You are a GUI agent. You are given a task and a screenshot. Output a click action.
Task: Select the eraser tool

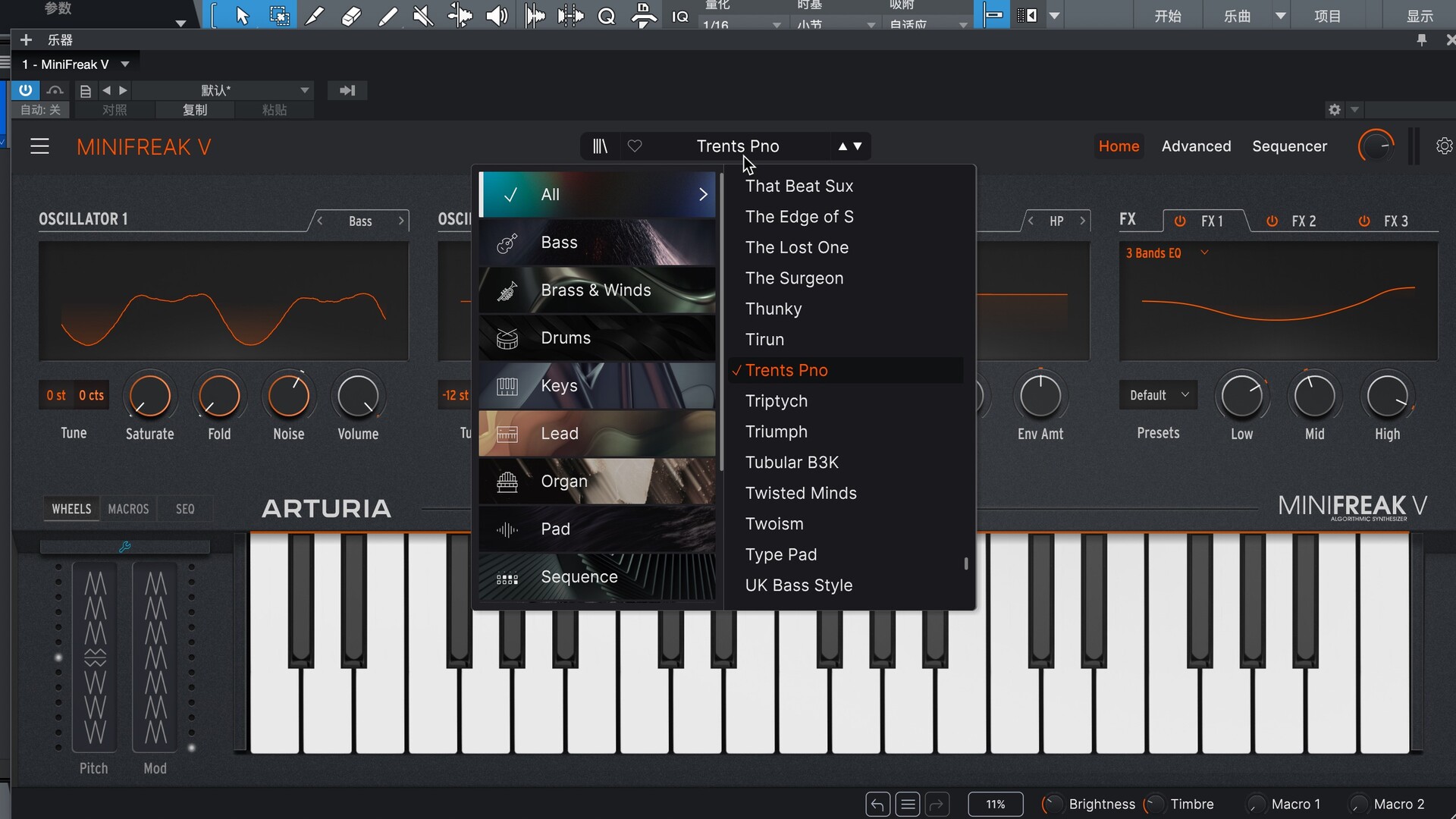[x=351, y=15]
